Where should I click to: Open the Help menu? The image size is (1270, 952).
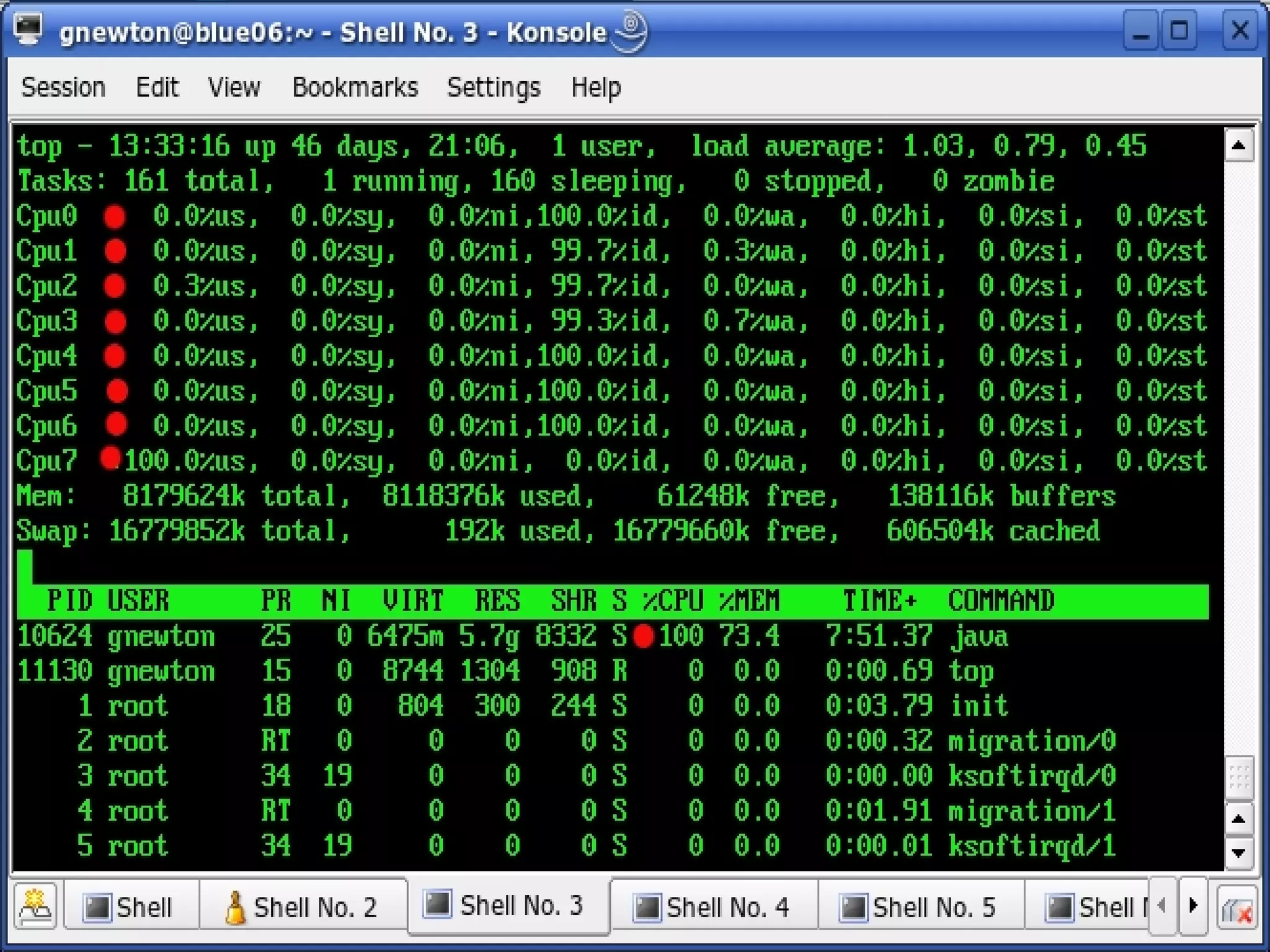click(x=595, y=87)
